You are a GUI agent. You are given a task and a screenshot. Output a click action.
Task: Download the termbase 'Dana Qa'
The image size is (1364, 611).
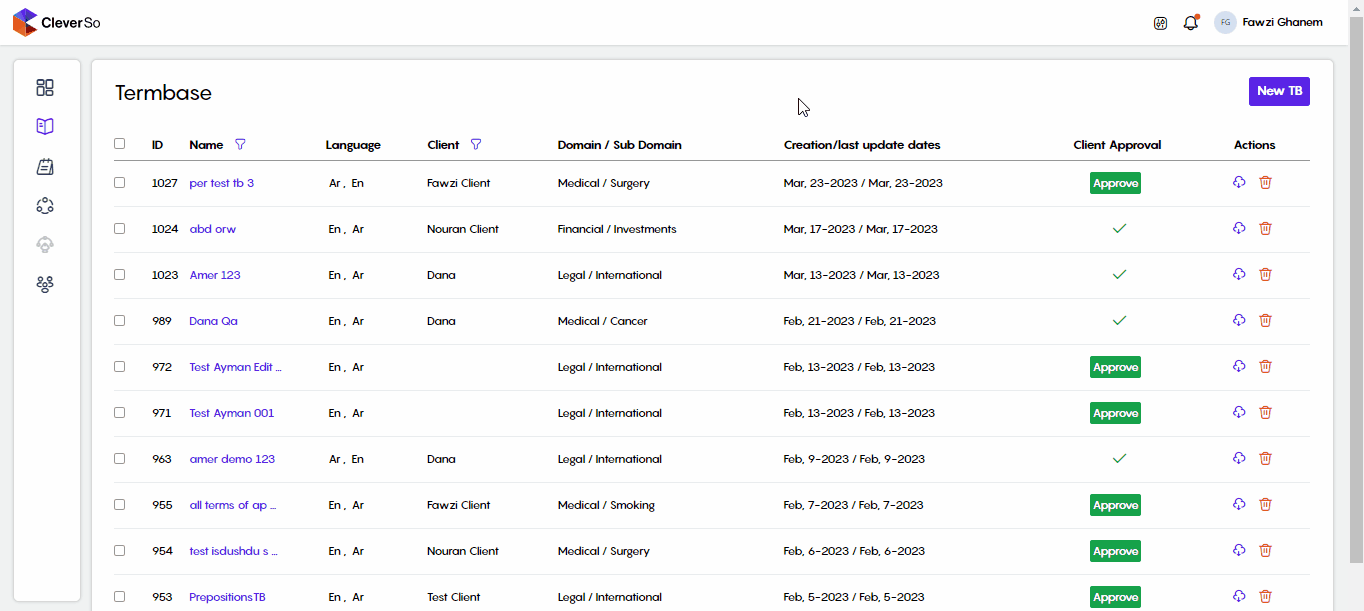pyautogui.click(x=1239, y=320)
